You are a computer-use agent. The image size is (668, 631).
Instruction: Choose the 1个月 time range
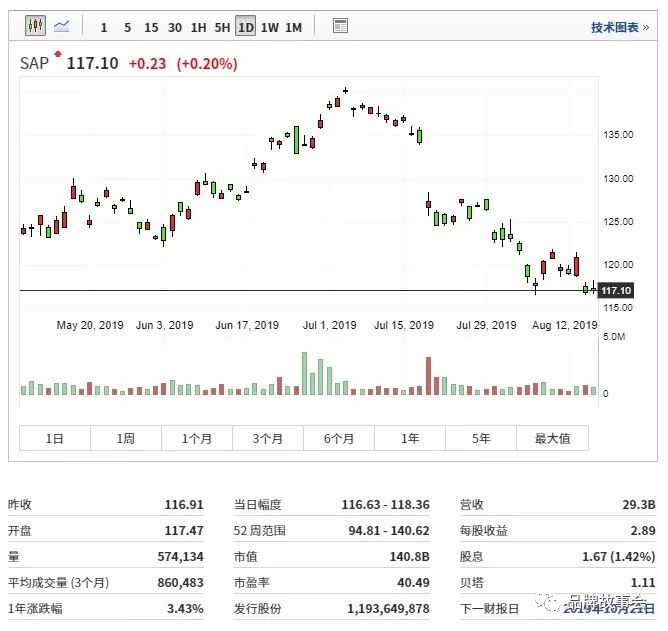197,438
